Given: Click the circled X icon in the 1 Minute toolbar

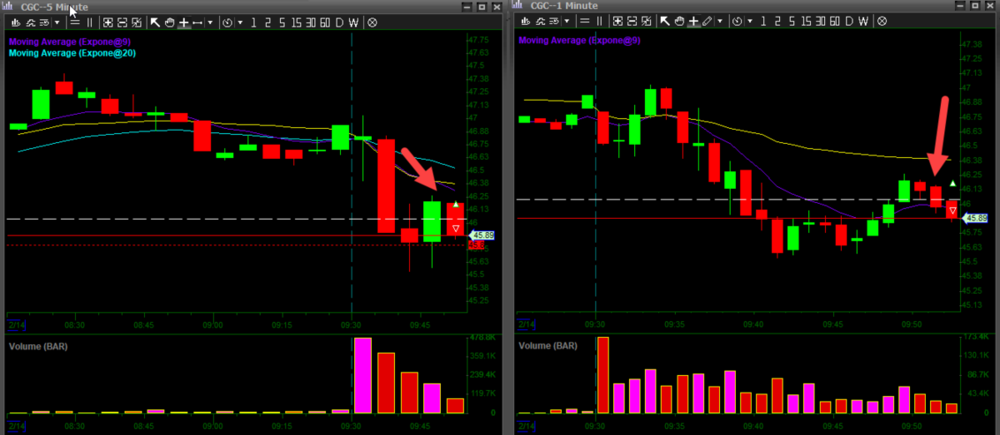Looking at the screenshot, I should pyautogui.click(x=882, y=21).
